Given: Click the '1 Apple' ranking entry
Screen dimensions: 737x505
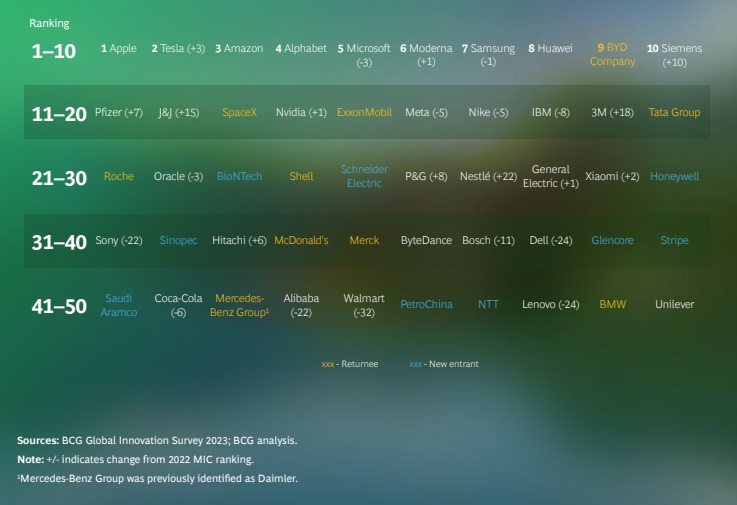Looking at the screenshot, I should pos(118,48).
